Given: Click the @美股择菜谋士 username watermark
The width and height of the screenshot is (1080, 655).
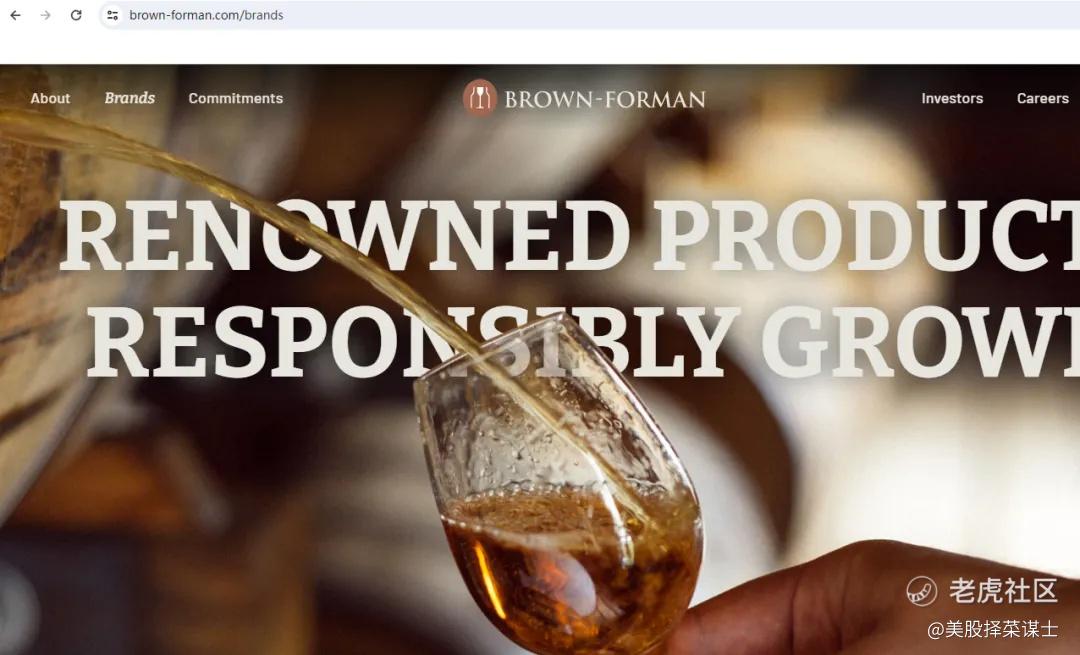Looking at the screenshot, I should tap(993, 629).
